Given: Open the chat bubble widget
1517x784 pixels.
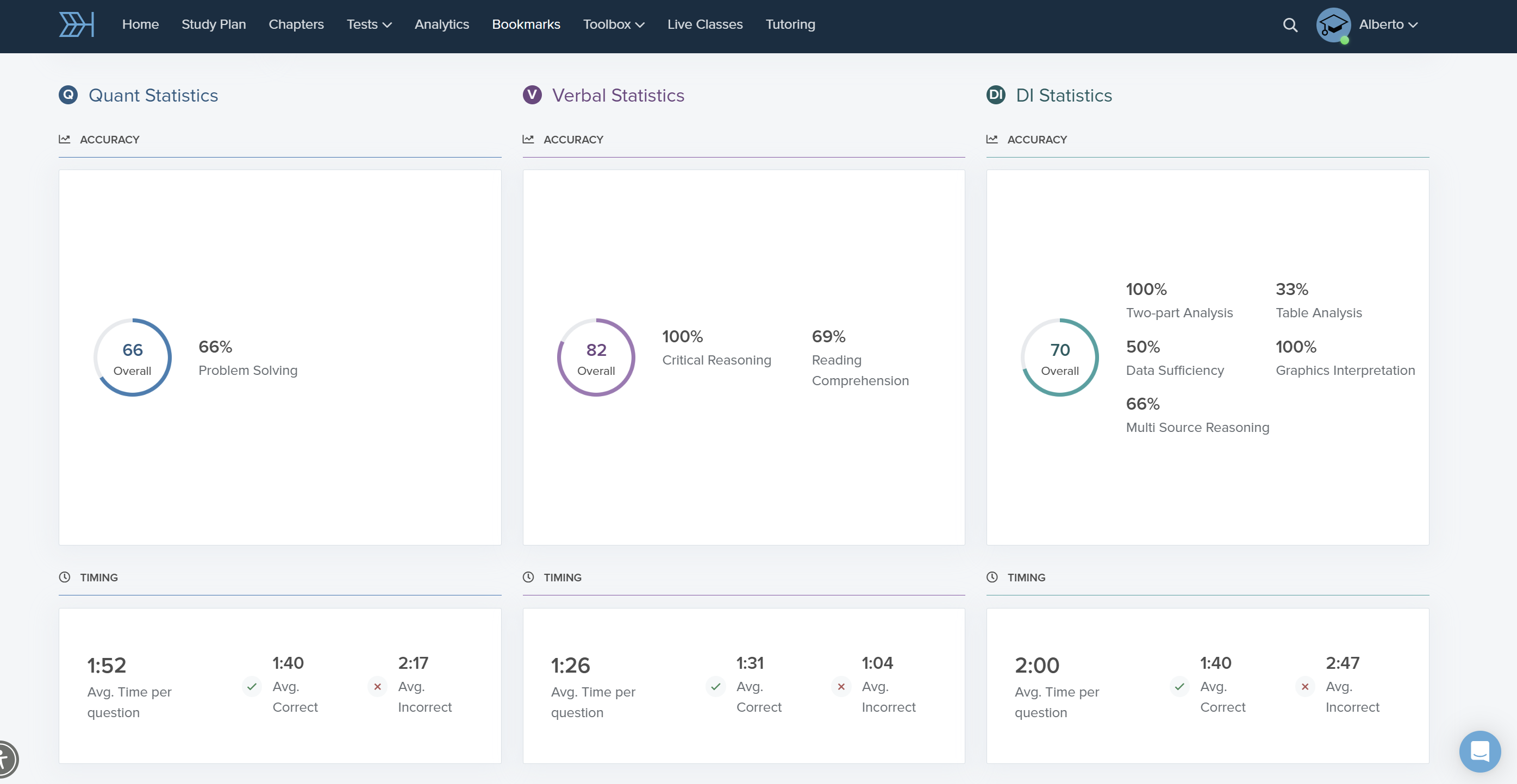Looking at the screenshot, I should 1479,751.
